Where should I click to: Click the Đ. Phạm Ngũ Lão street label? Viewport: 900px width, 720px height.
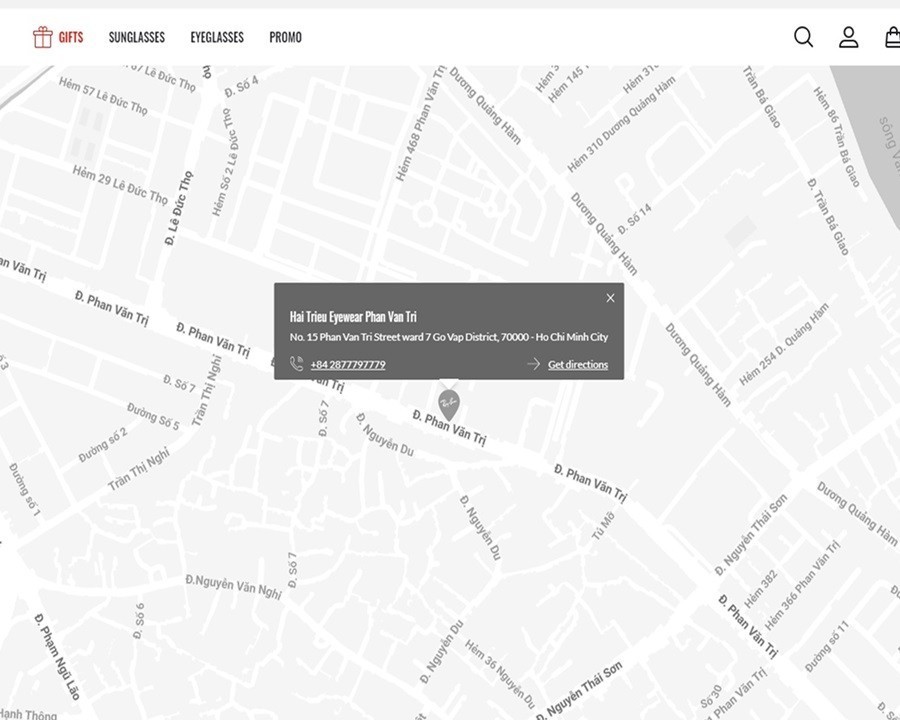coord(58,655)
